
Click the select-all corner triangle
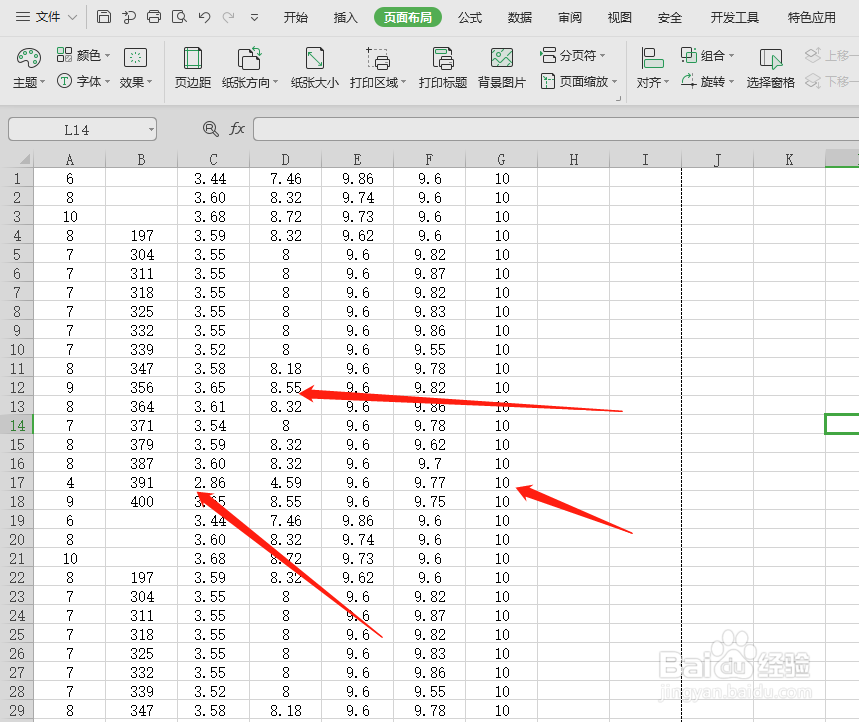24,159
